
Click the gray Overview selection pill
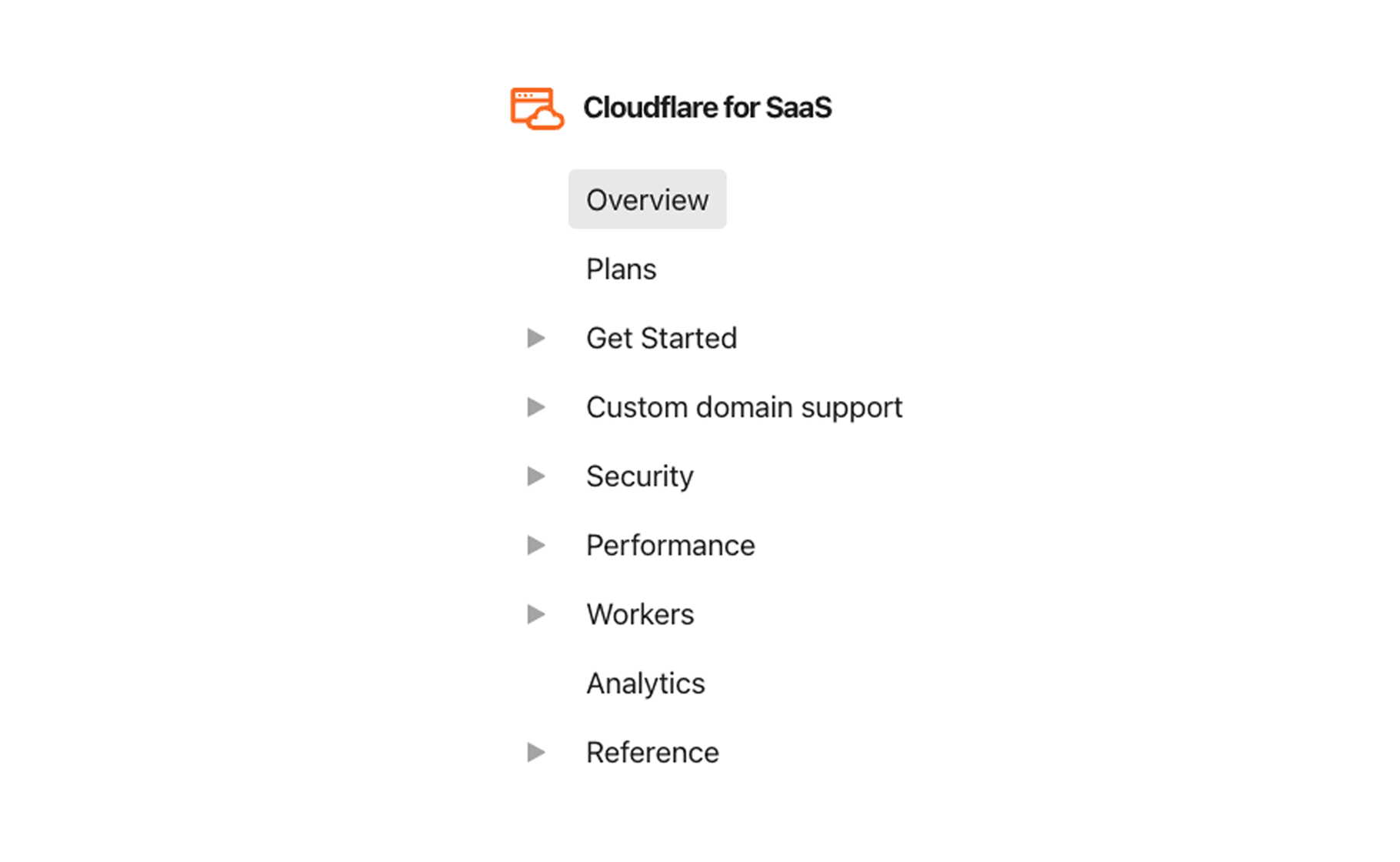647,199
